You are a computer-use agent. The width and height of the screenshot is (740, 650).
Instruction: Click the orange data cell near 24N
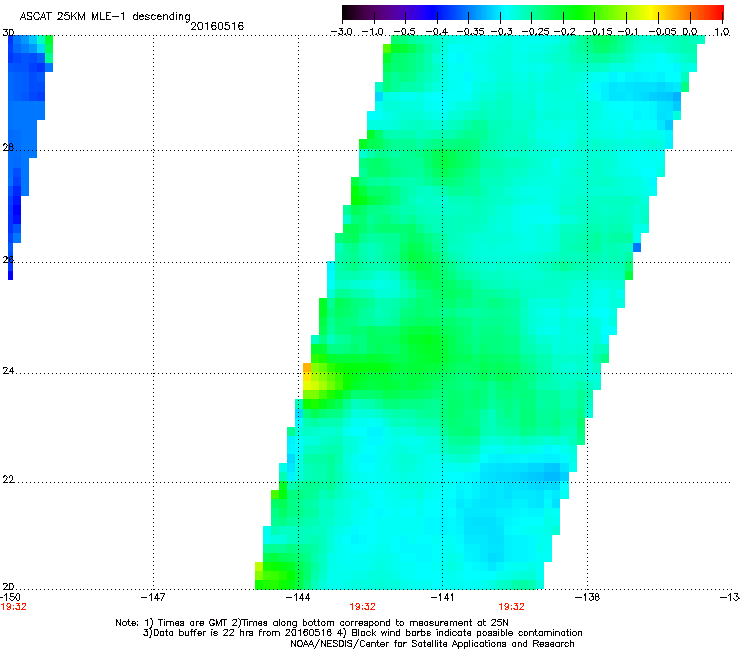point(307,368)
